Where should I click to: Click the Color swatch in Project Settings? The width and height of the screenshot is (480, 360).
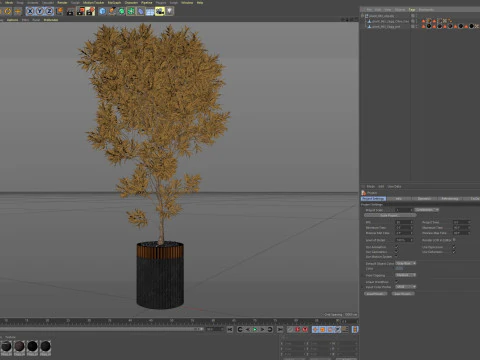(x=399, y=269)
